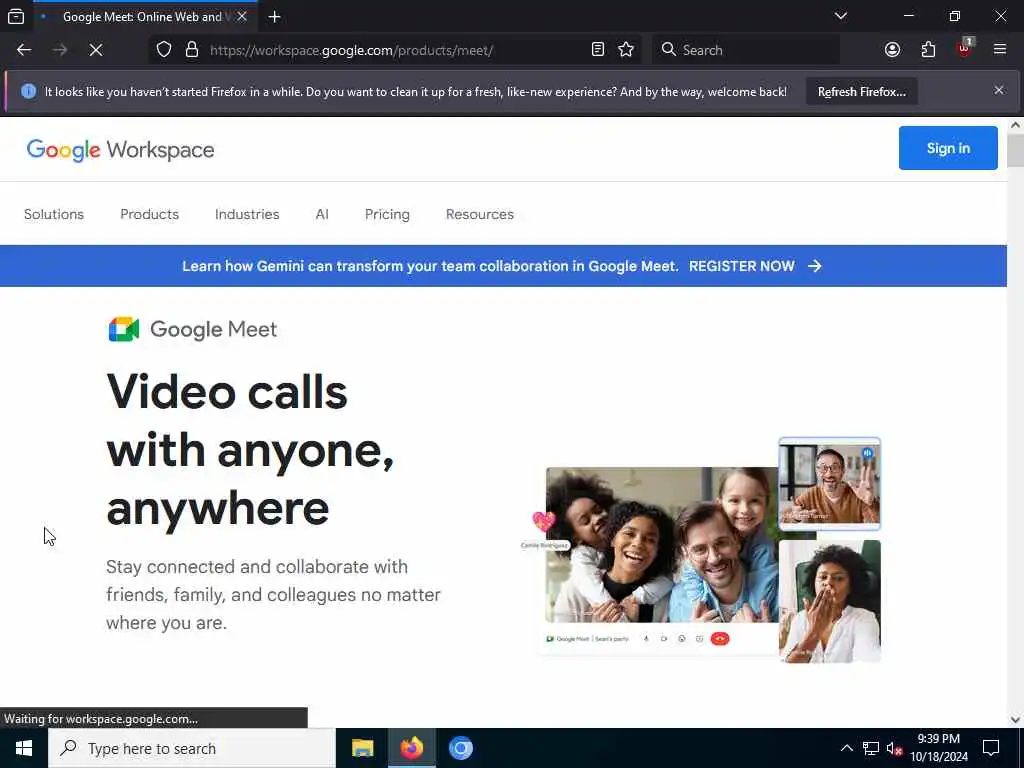Click the Video calls with anyone, anywhere heading
Image resolution: width=1024 pixels, height=768 pixels.
coord(250,450)
